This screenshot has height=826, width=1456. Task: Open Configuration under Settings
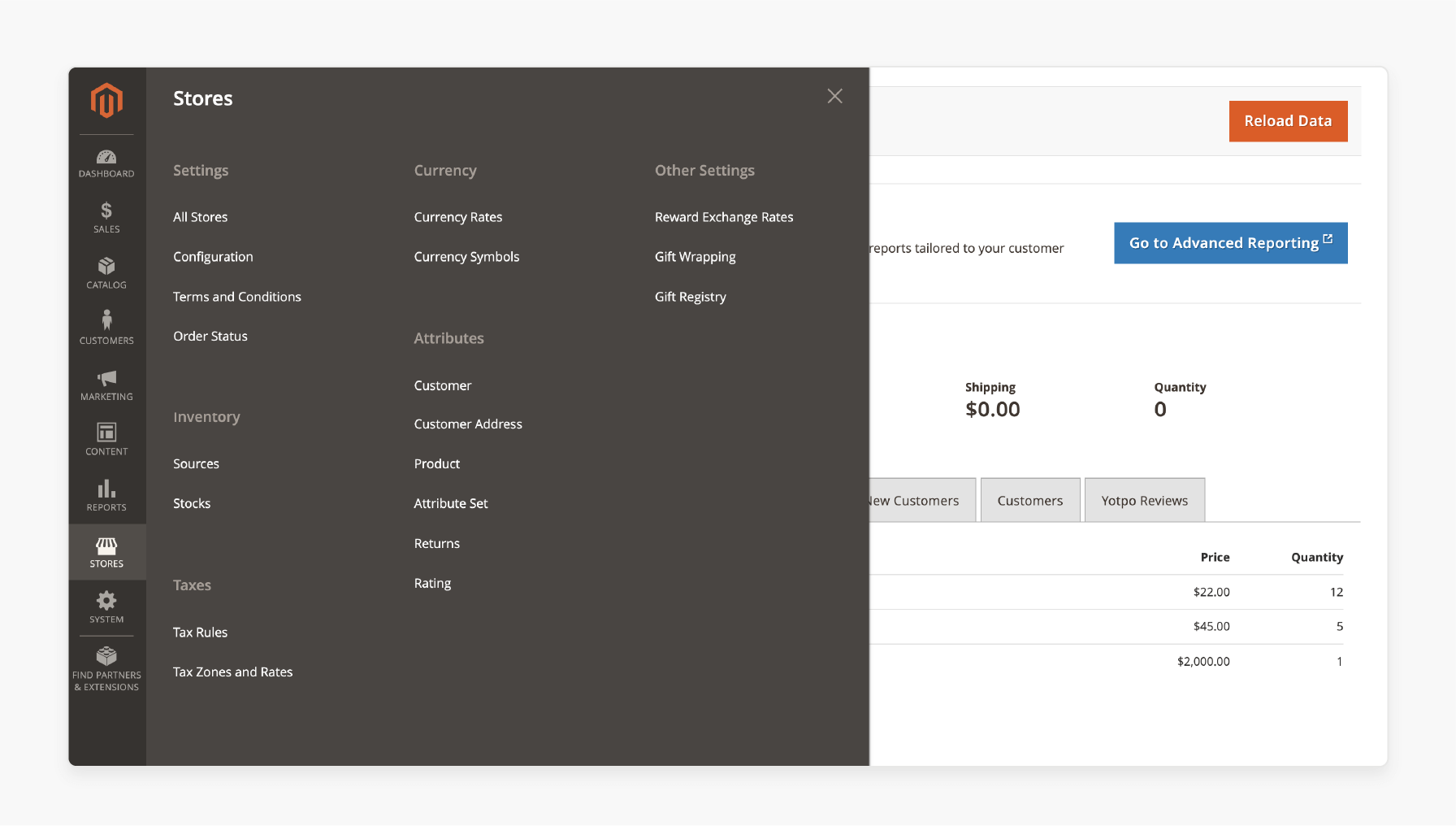[x=213, y=257]
